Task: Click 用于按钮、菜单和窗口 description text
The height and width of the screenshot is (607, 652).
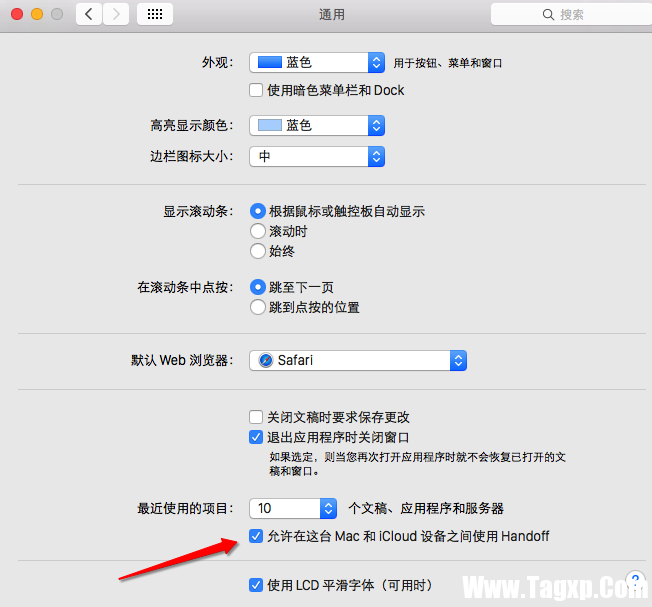Action: (448, 63)
